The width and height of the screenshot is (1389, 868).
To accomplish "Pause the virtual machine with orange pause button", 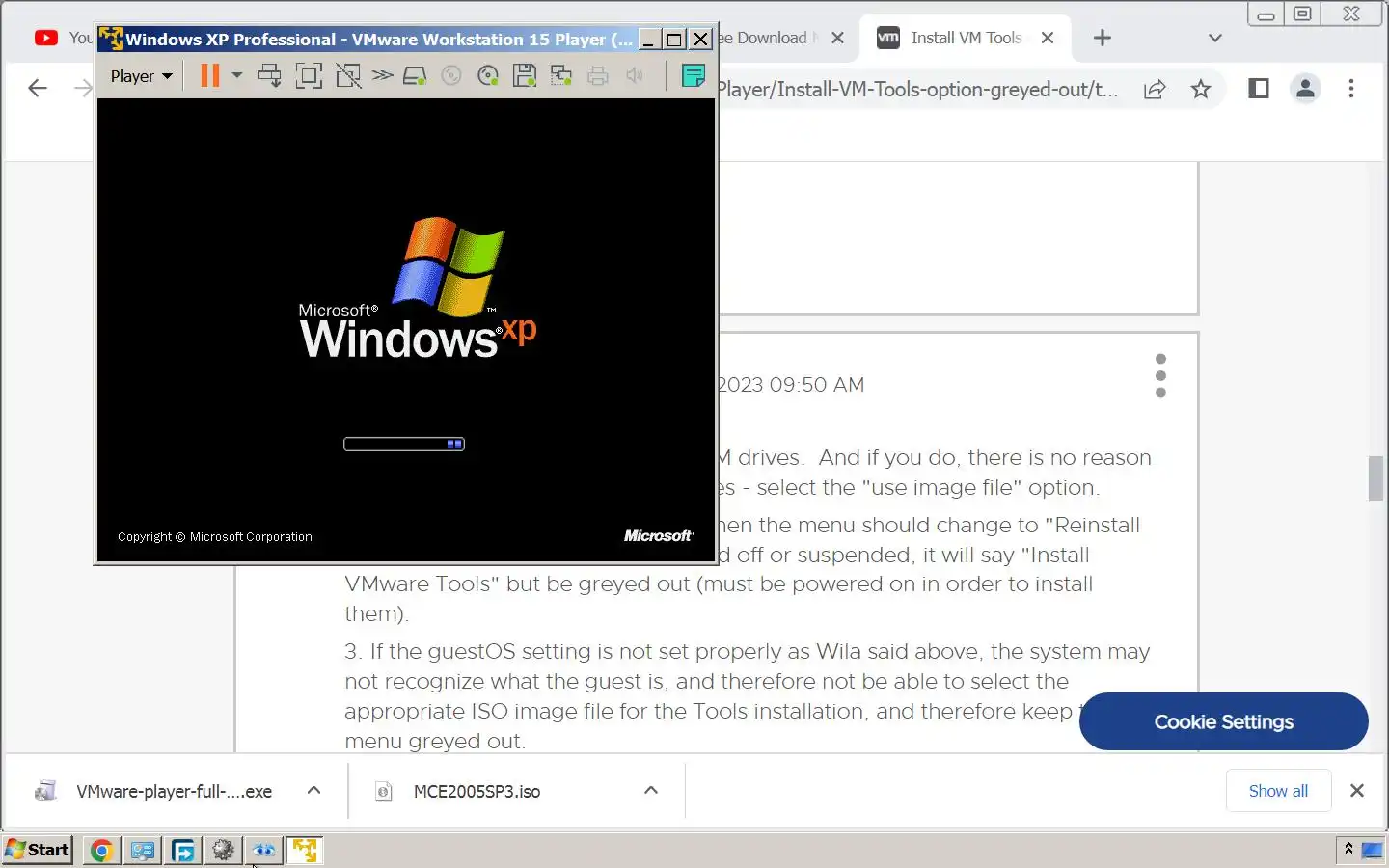I will [209, 75].
